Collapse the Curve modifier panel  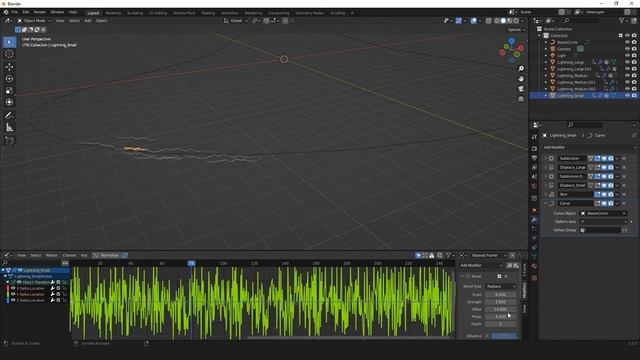546,203
